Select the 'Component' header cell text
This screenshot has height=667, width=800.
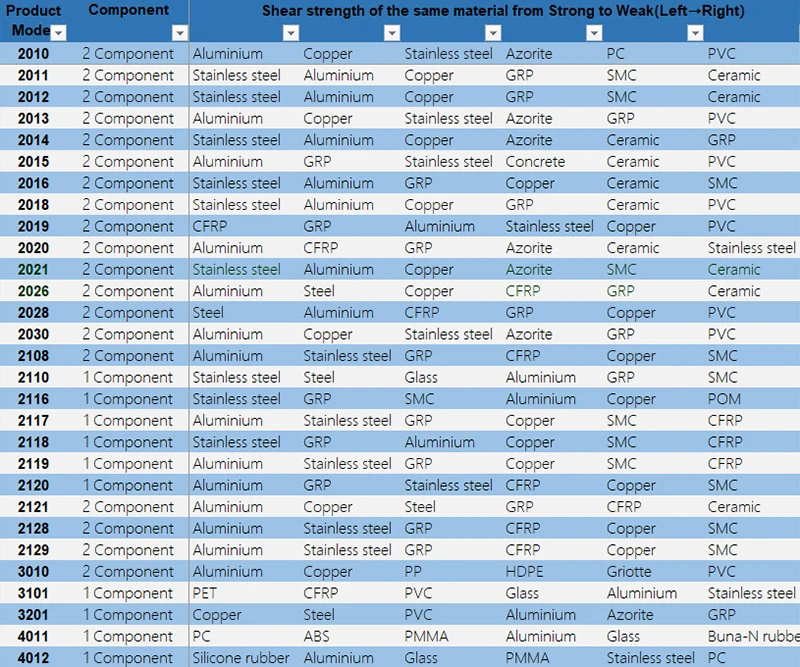(129, 10)
